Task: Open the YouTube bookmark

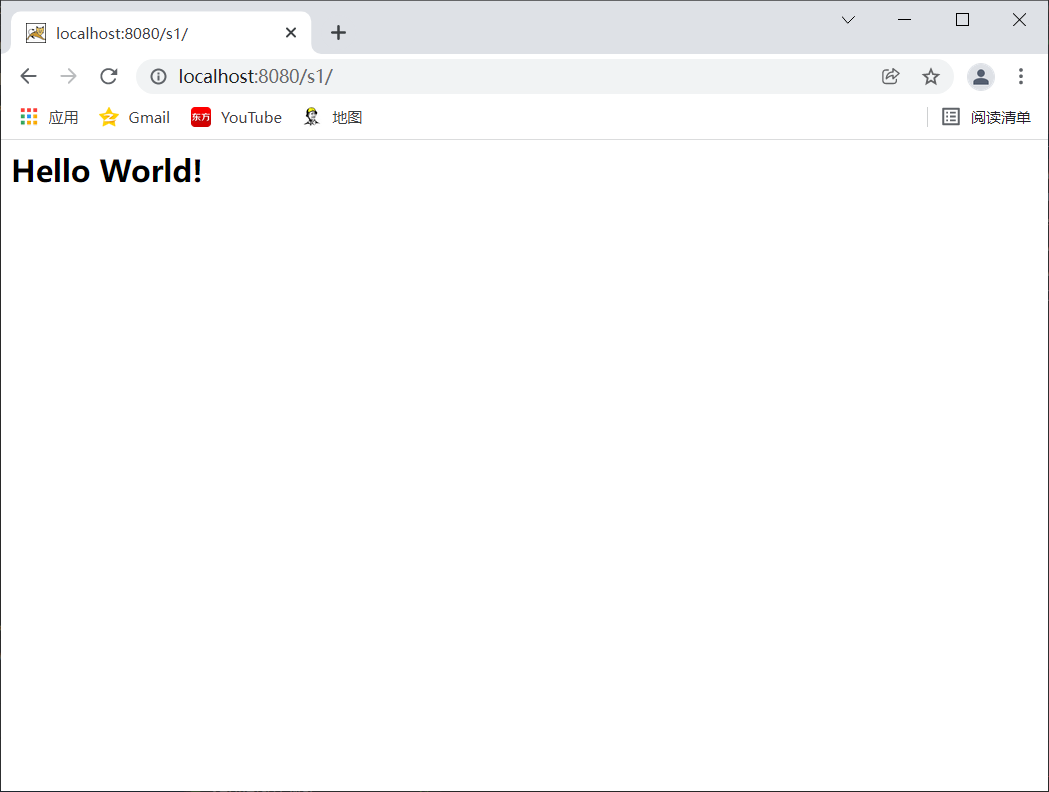Action: coord(236,118)
